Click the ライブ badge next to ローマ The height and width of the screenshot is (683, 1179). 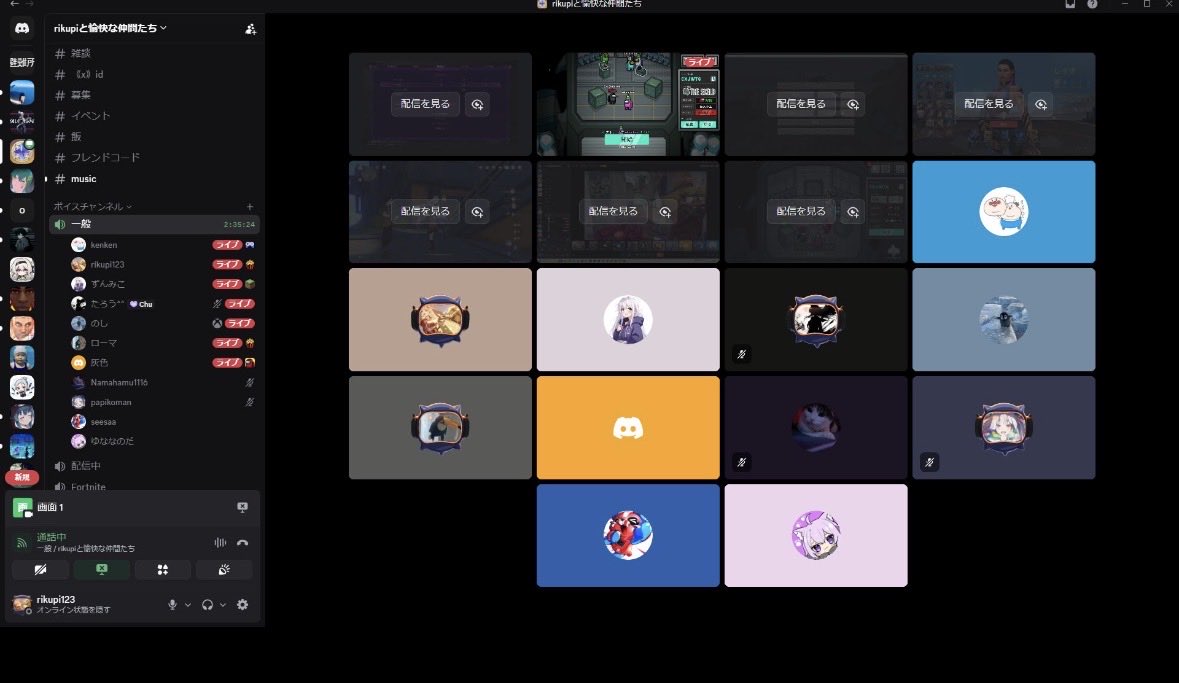pyautogui.click(x=226, y=343)
